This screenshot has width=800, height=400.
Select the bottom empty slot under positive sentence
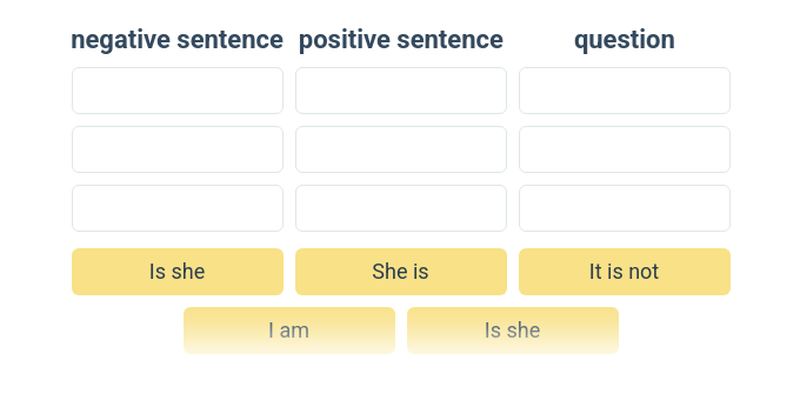pyautogui.click(x=401, y=208)
